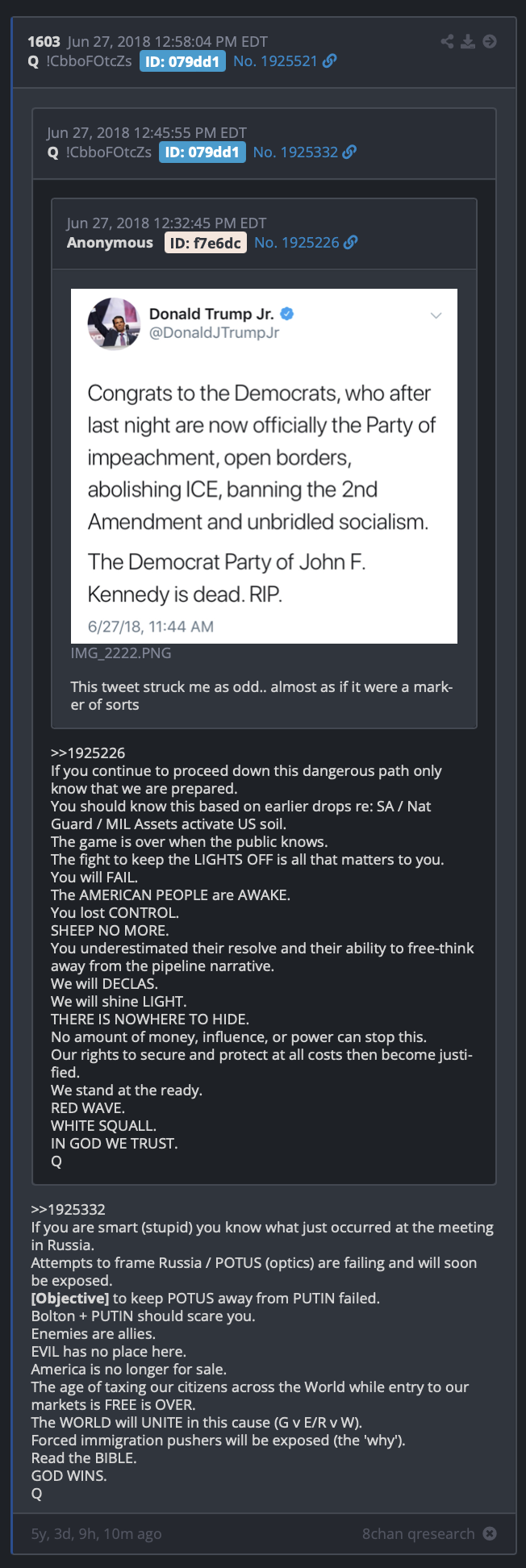This screenshot has width=526, height=1568.
Task: Click ID: 079dd1 badge in nested post
Action: (202, 152)
